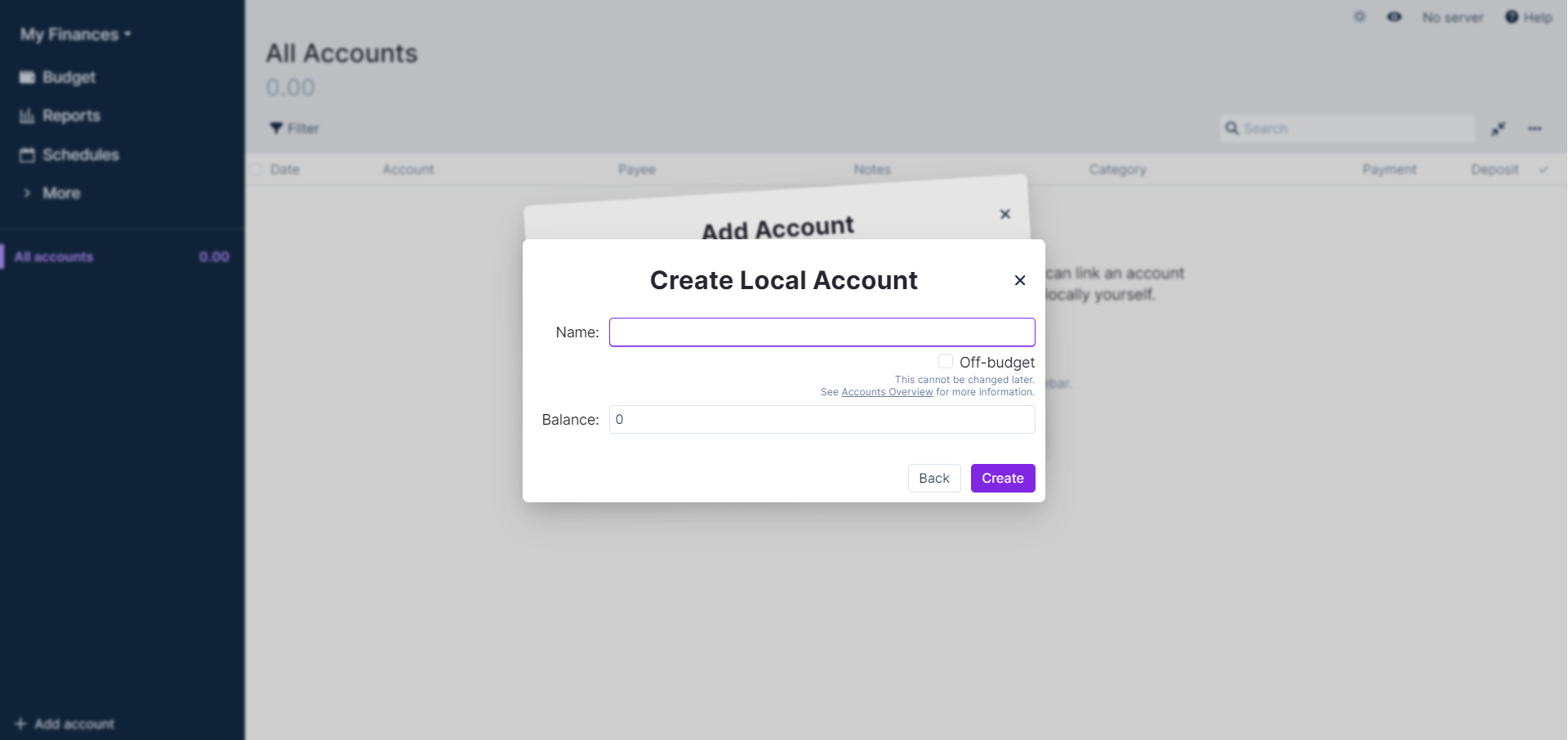1568x740 pixels.
Task: Click the search magnifier icon
Action: pos(1232,128)
